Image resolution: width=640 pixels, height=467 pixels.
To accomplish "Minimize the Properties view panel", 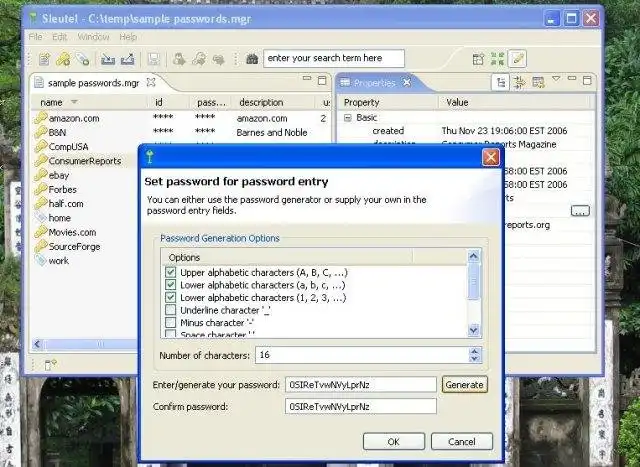I will coord(572,78).
